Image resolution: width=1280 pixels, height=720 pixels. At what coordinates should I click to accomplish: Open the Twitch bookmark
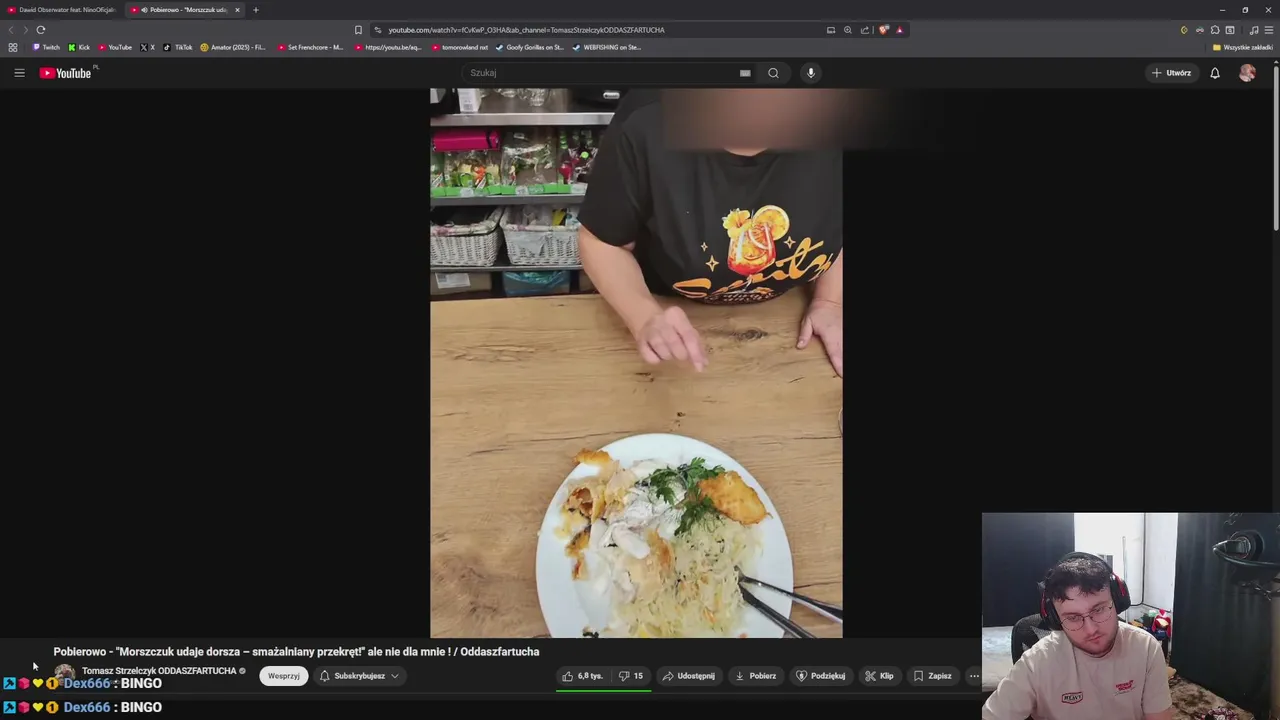tap(46, 47)
